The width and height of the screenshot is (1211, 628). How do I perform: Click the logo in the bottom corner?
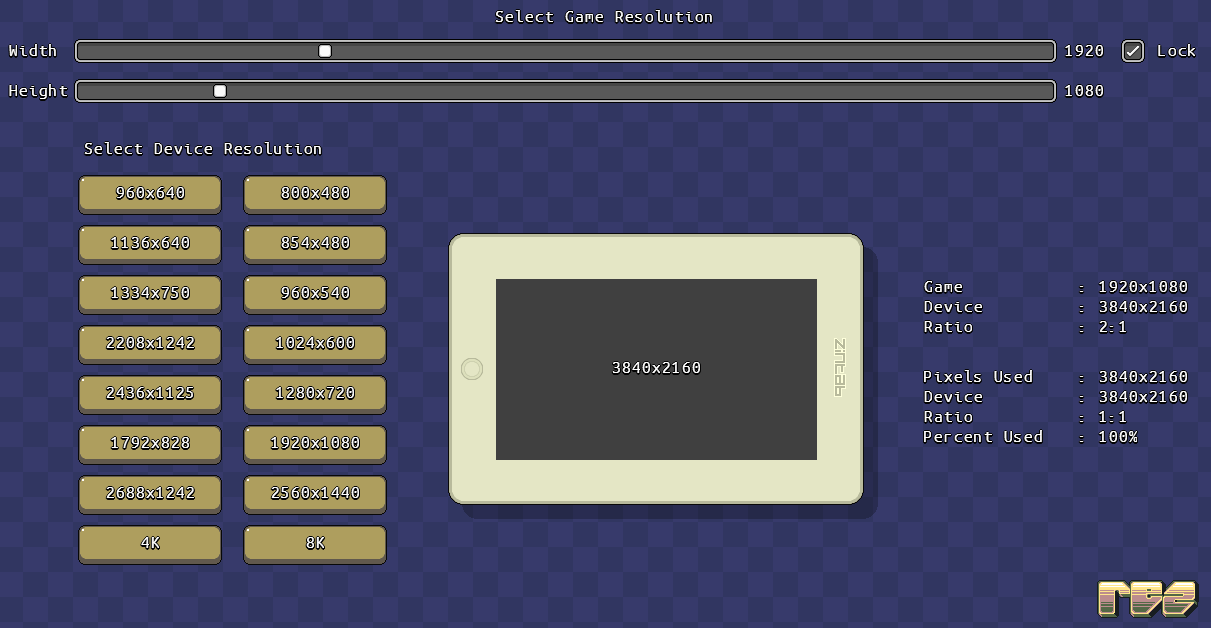point(1147,598)
